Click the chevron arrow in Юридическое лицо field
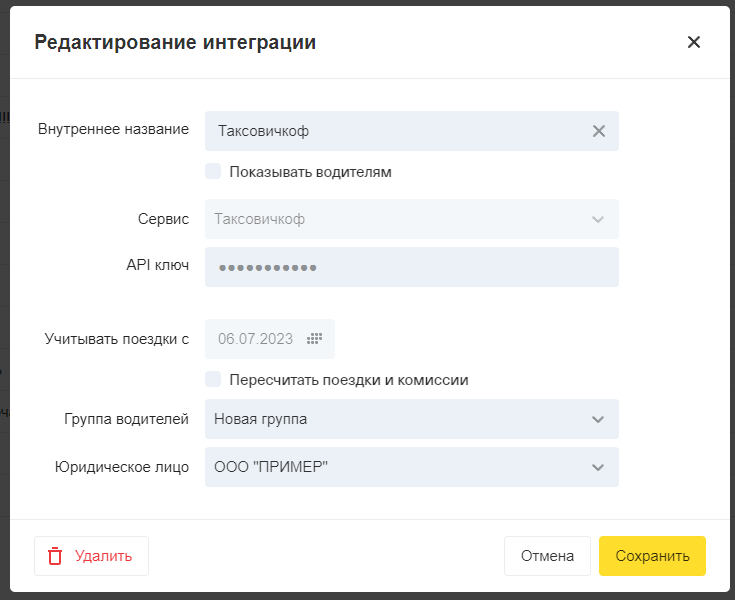The height and width of the screenshot is (600, 735). click(x=598, y=467)
